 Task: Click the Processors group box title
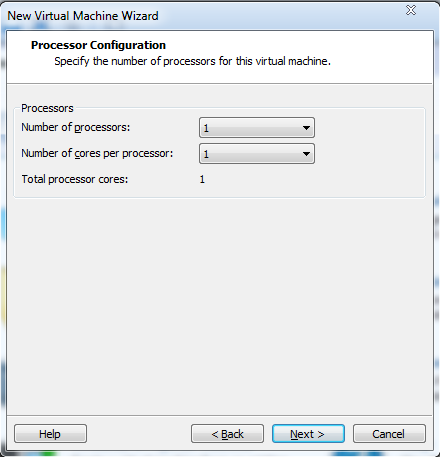pyautogui.click(x=47, y=108)
